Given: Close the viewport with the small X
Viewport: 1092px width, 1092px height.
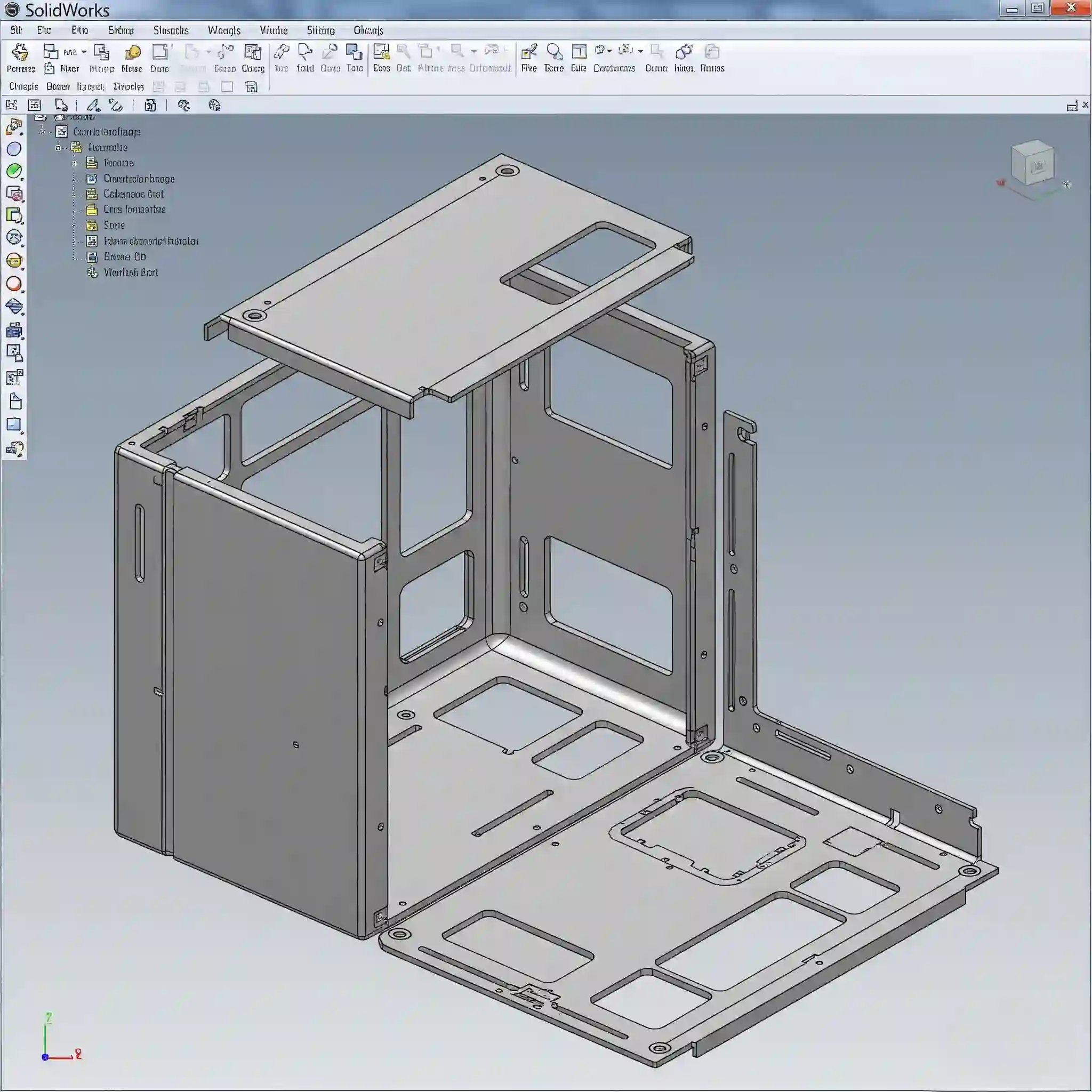Looking at the screenshot, I should tap(1085, 105).
